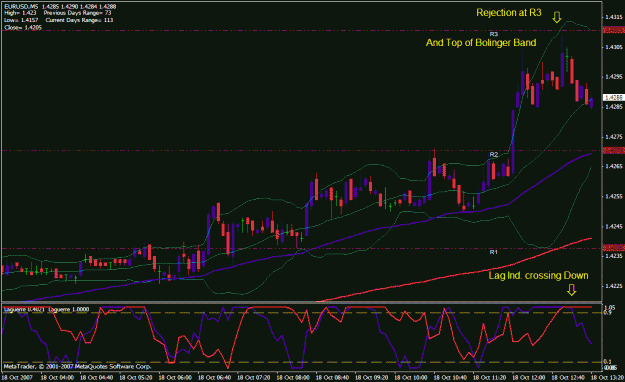Click the '18 Oct 13:20' time axis label
Screen dimensions: 625x382
pos(607,377)
